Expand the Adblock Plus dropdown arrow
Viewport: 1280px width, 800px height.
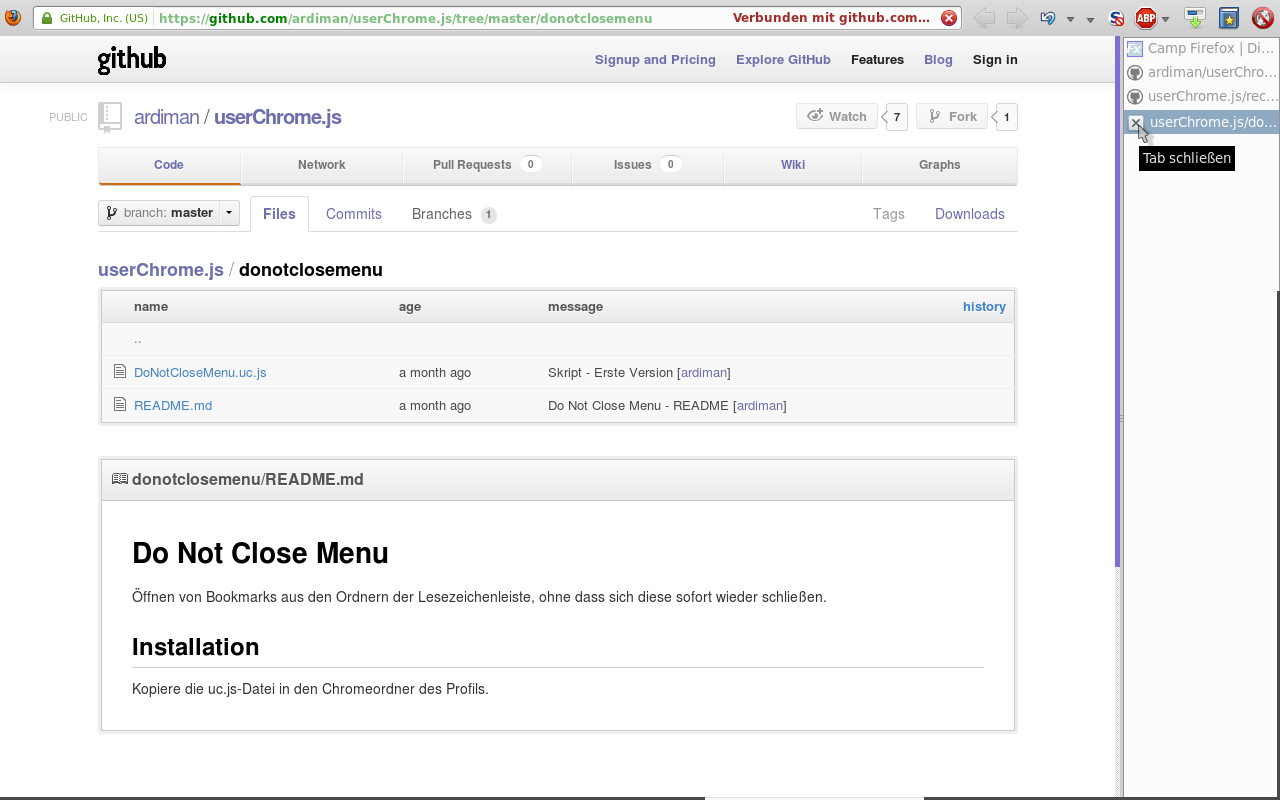coord(1166,19)
